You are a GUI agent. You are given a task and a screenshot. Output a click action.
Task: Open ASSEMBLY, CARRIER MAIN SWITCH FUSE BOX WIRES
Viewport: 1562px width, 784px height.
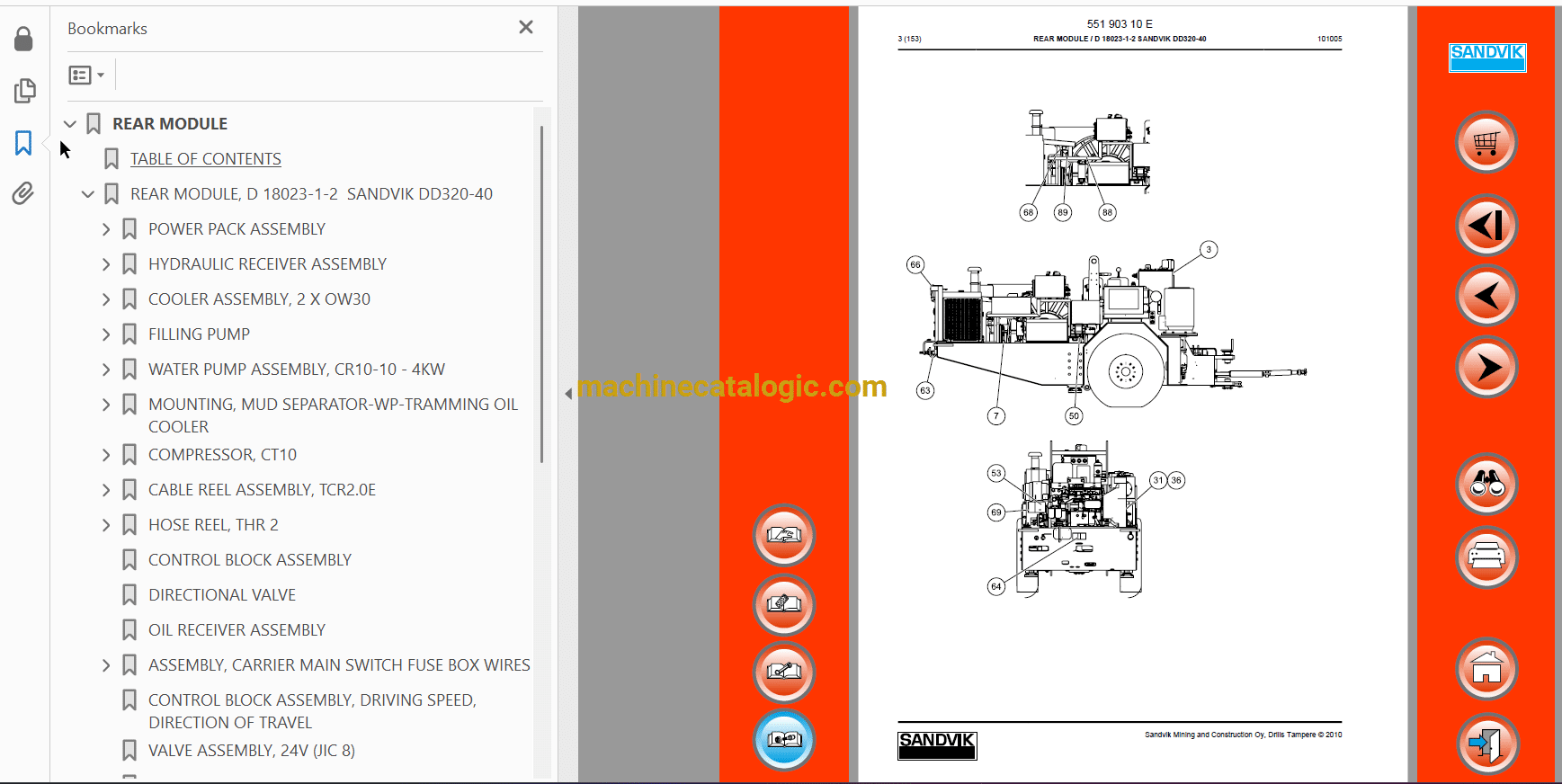point(339,665)
